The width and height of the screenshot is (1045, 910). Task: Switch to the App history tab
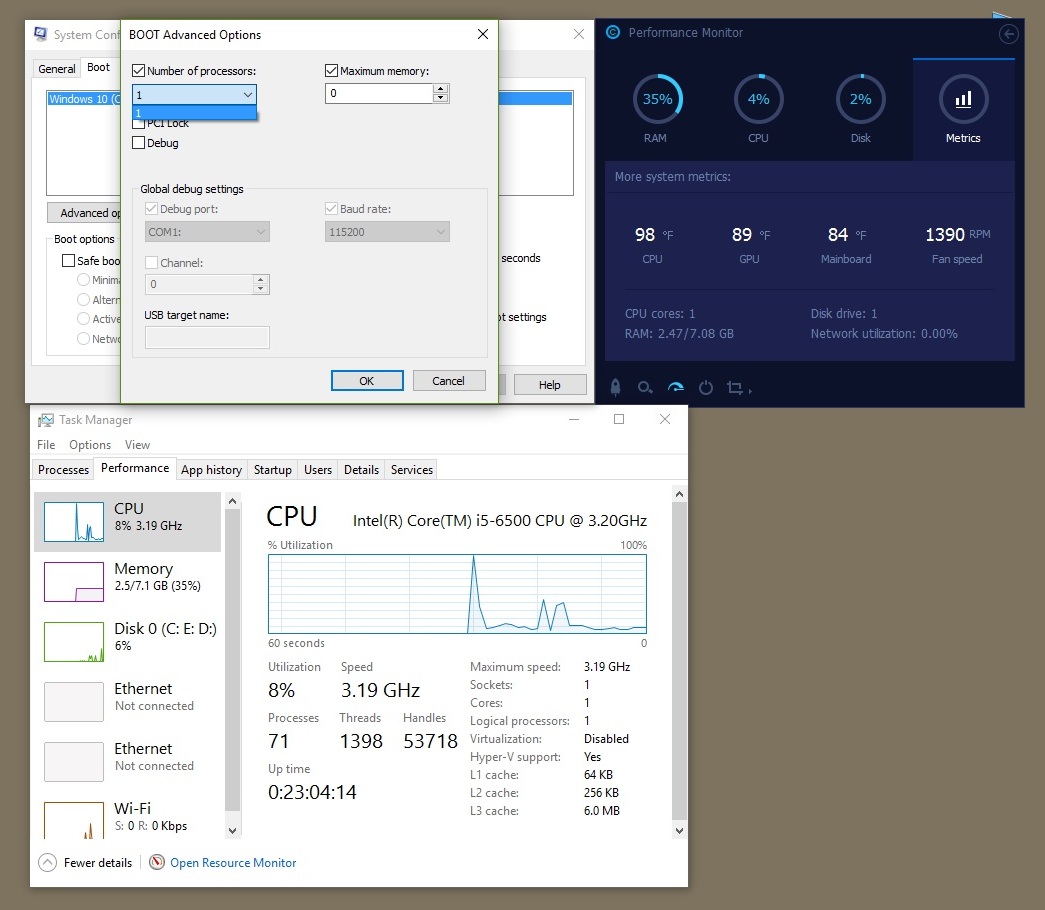[x=211, y=469]
